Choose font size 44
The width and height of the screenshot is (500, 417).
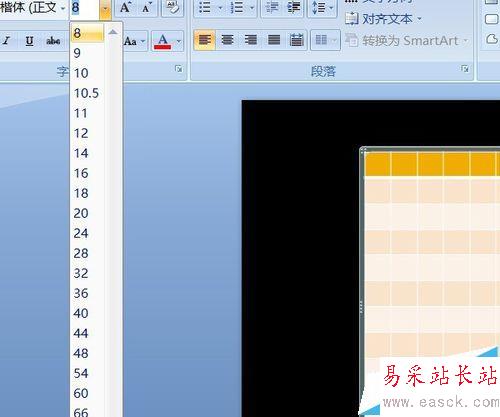[87, 333]
